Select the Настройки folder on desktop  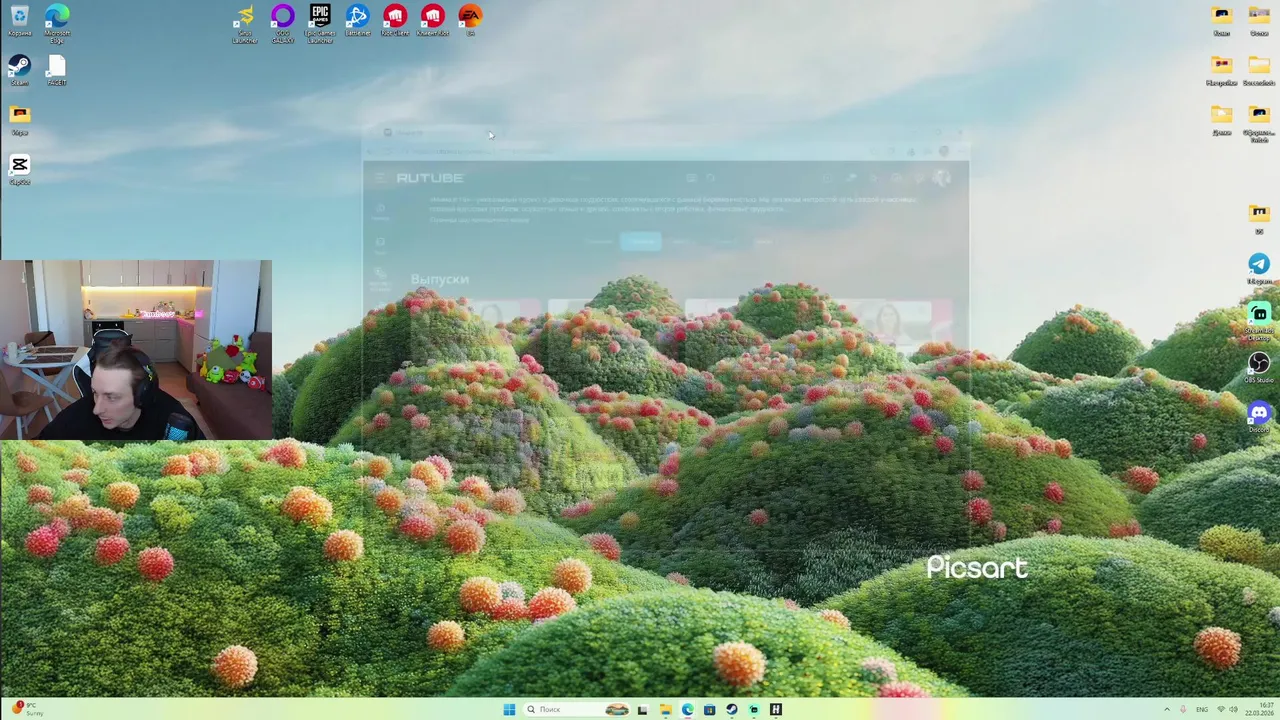pos(1222,70)
